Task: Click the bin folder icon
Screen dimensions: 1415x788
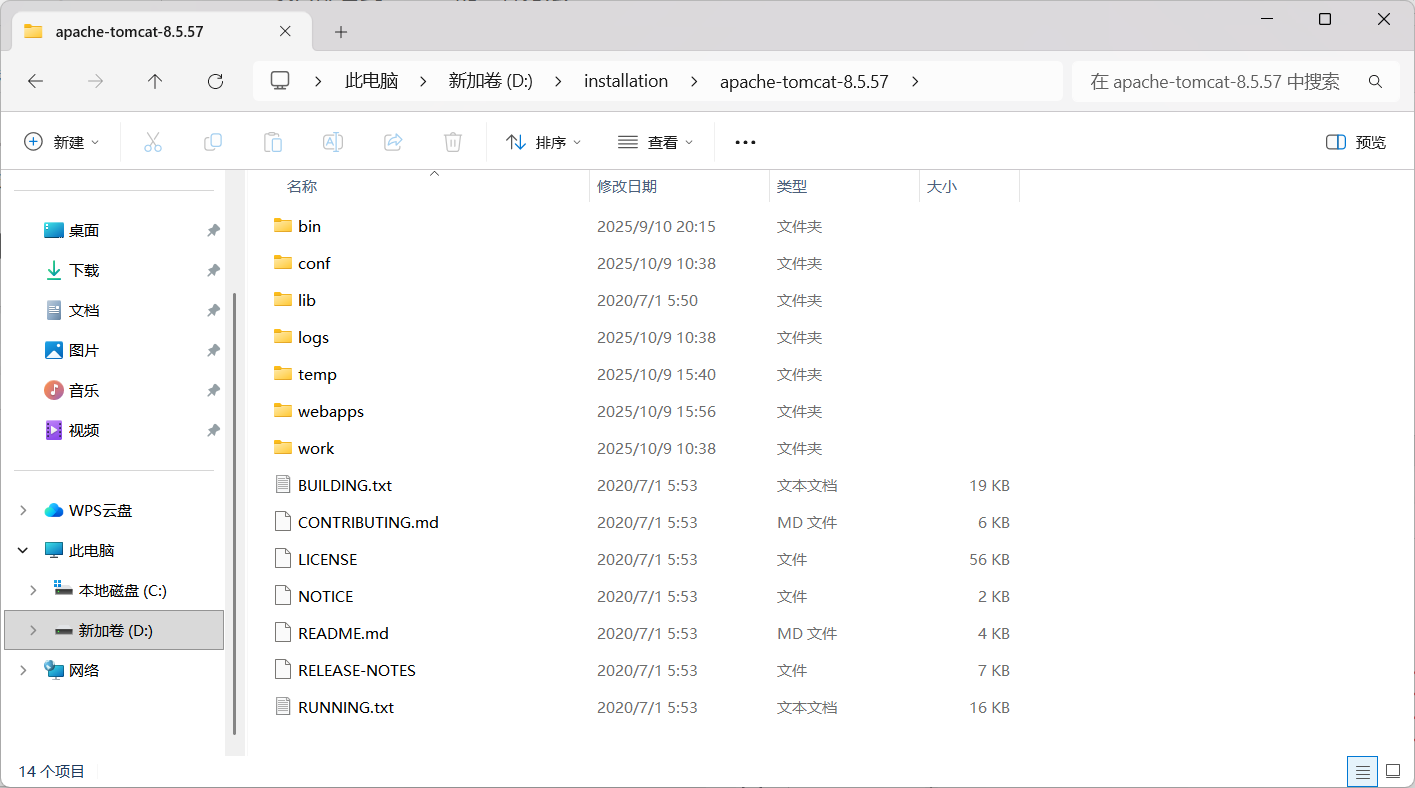Action: click(282, 226)
